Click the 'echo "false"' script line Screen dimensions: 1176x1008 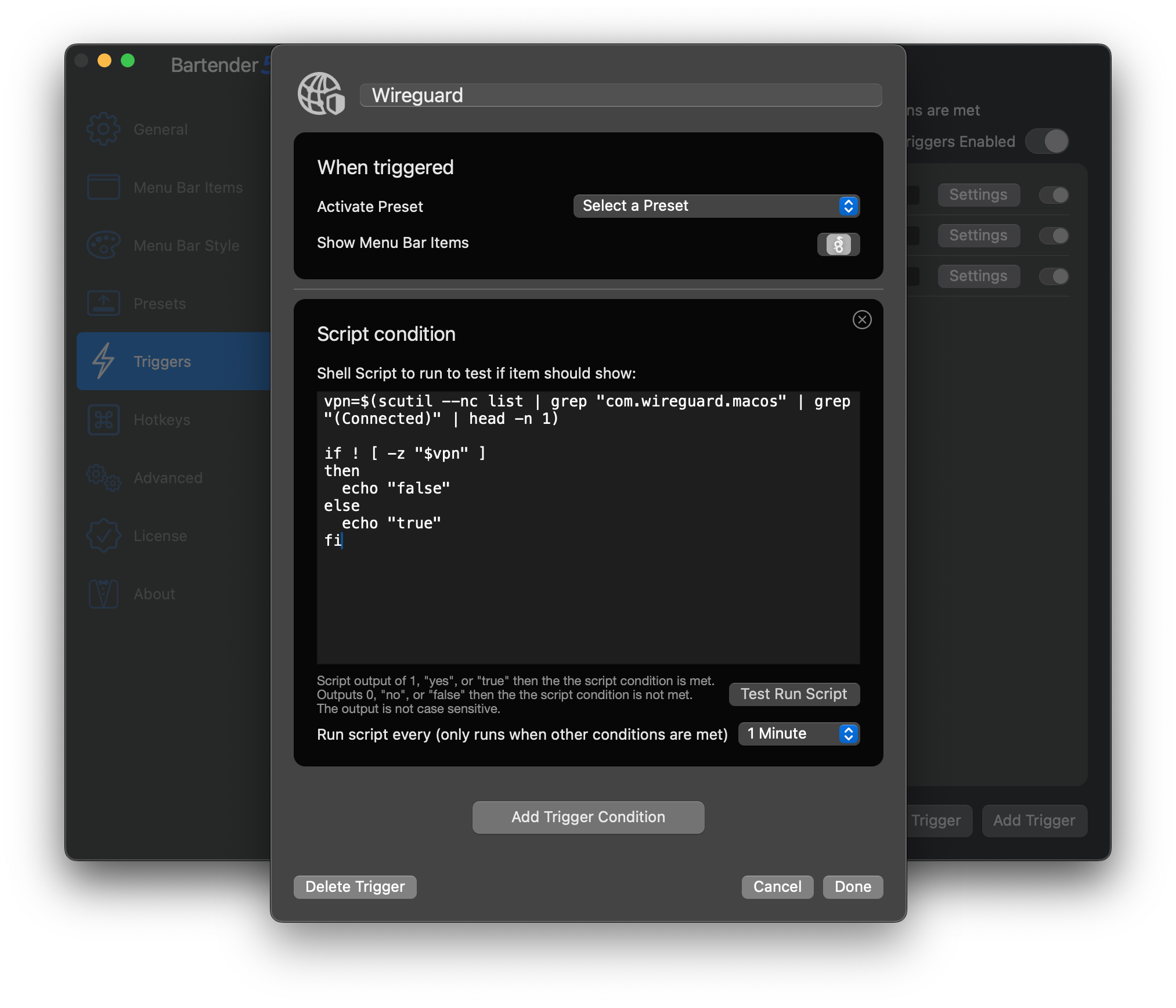[x=396, y=488]
